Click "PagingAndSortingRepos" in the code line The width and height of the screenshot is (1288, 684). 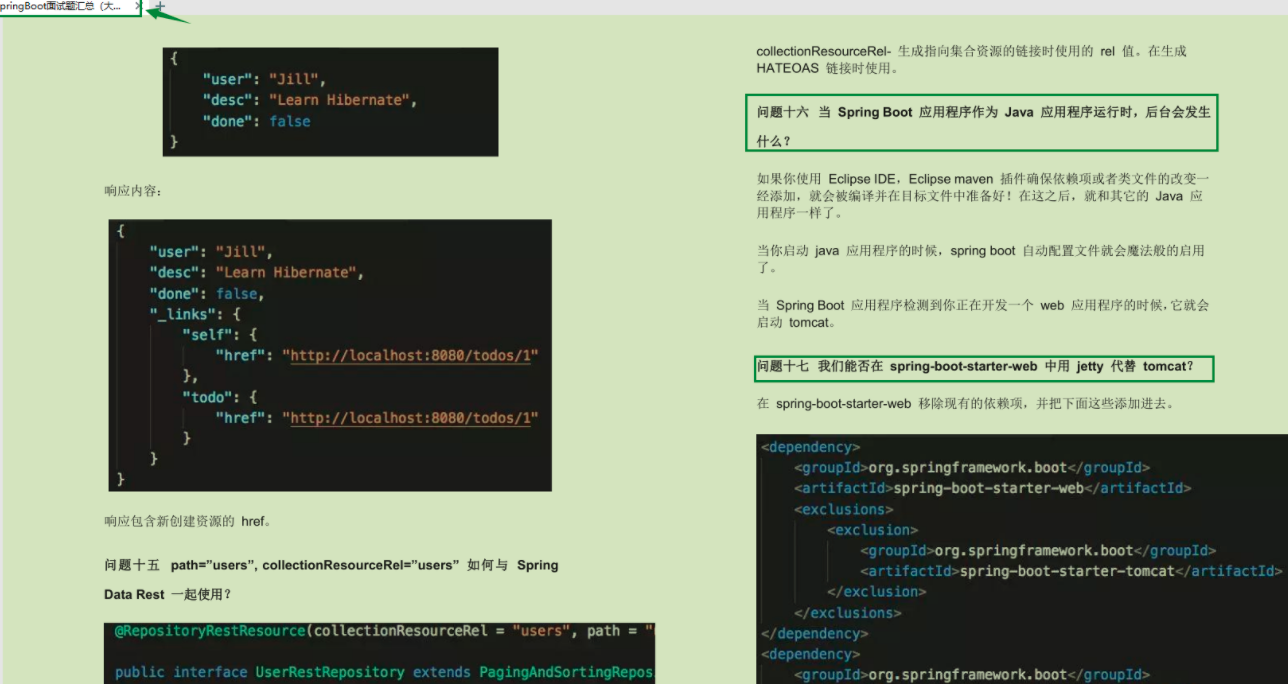tap(567, 672)
